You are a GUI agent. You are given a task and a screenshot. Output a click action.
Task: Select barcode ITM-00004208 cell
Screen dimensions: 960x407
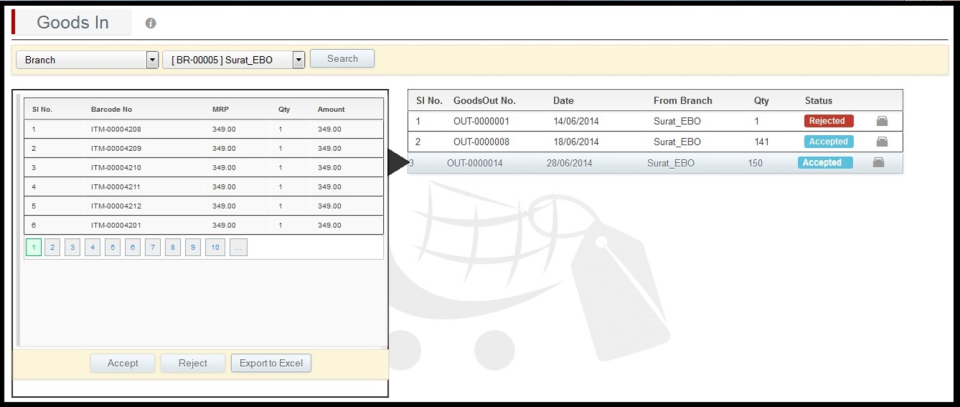[x=116, y=129]
